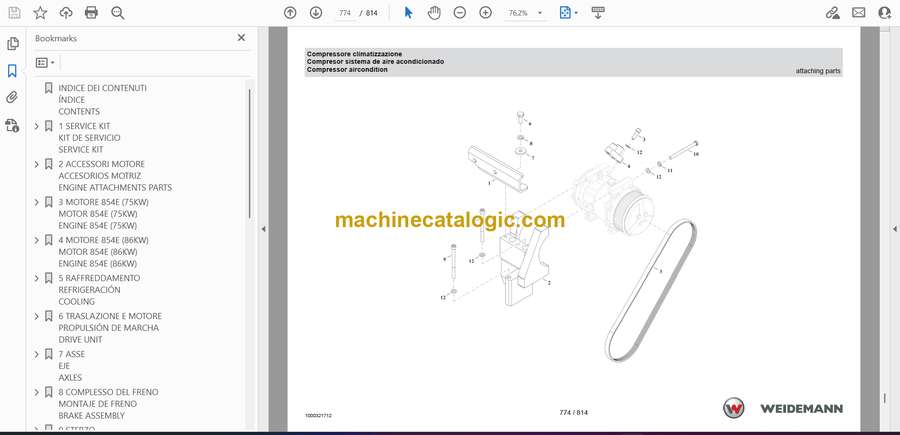Activate the hand pan tool
Screen dimensions: 900x435
(x=434, y=13)
